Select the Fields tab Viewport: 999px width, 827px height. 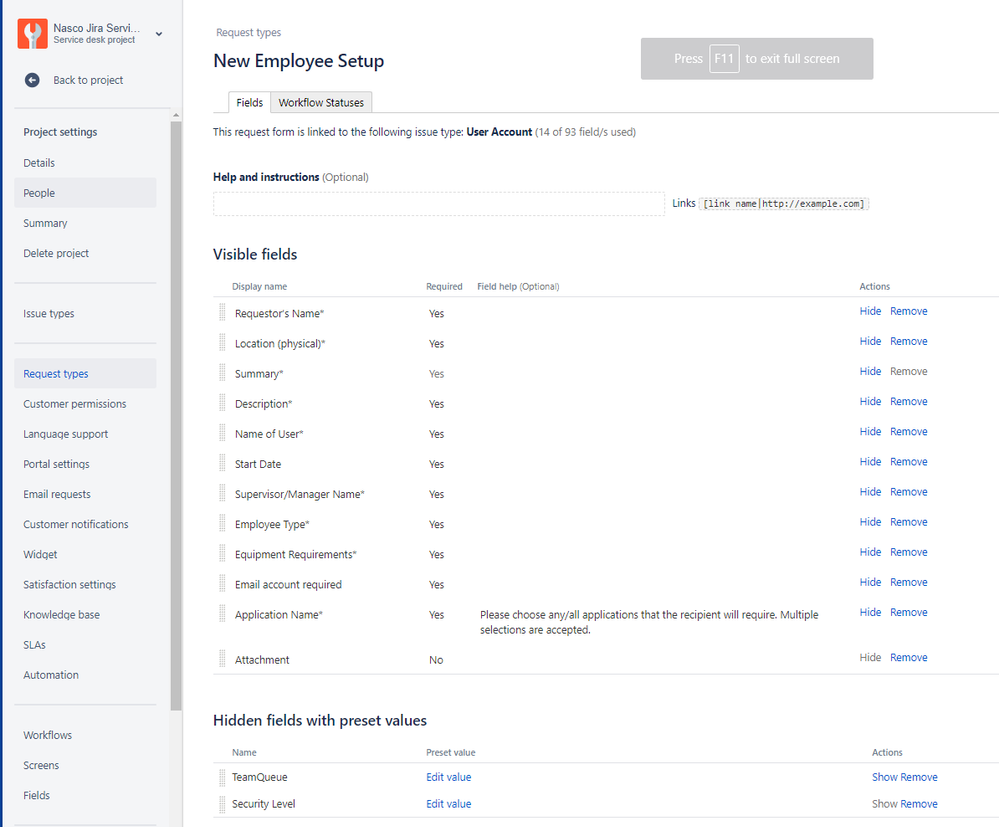pos(248,102)
